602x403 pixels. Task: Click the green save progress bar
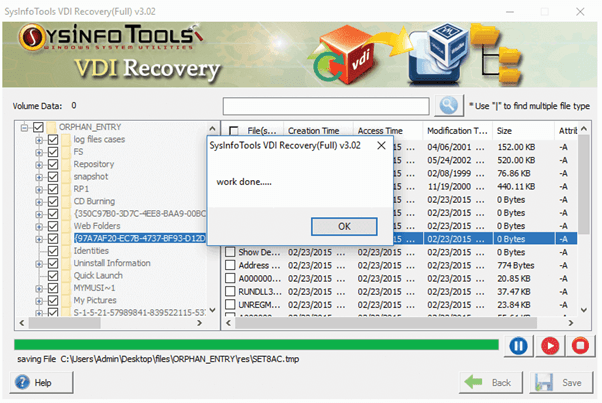(256, 345)
